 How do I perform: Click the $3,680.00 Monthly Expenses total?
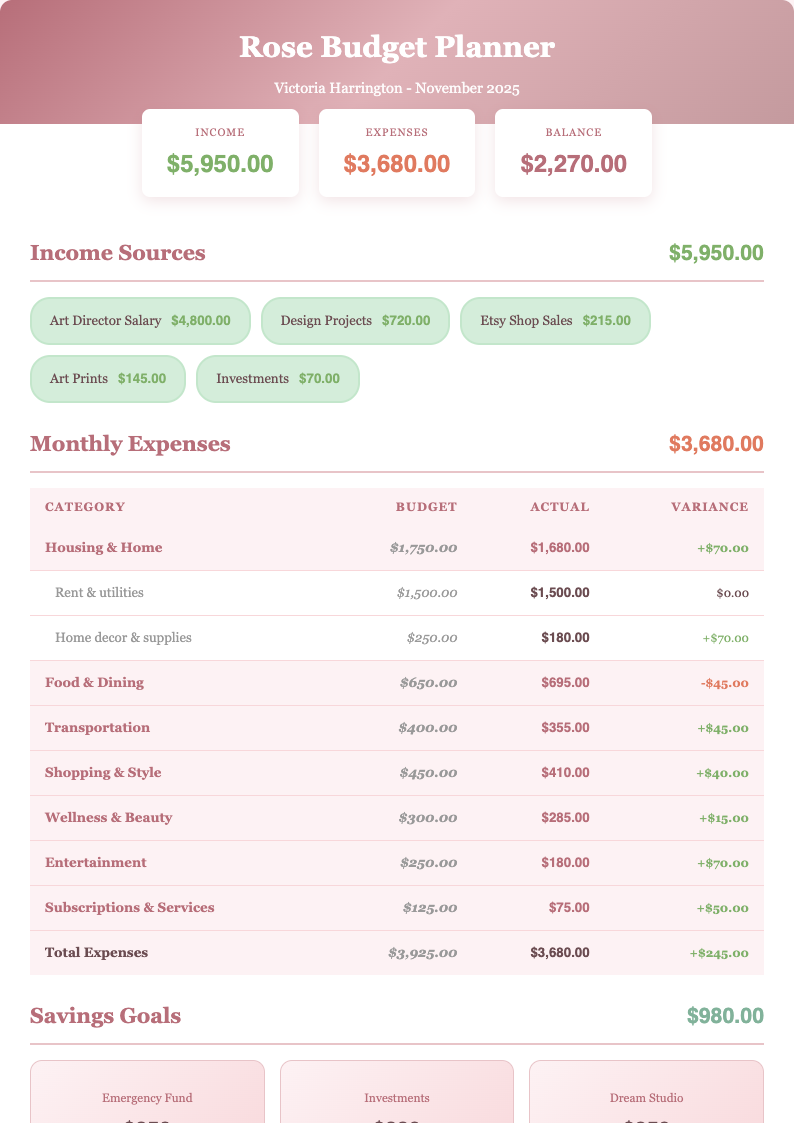(716, 444)
